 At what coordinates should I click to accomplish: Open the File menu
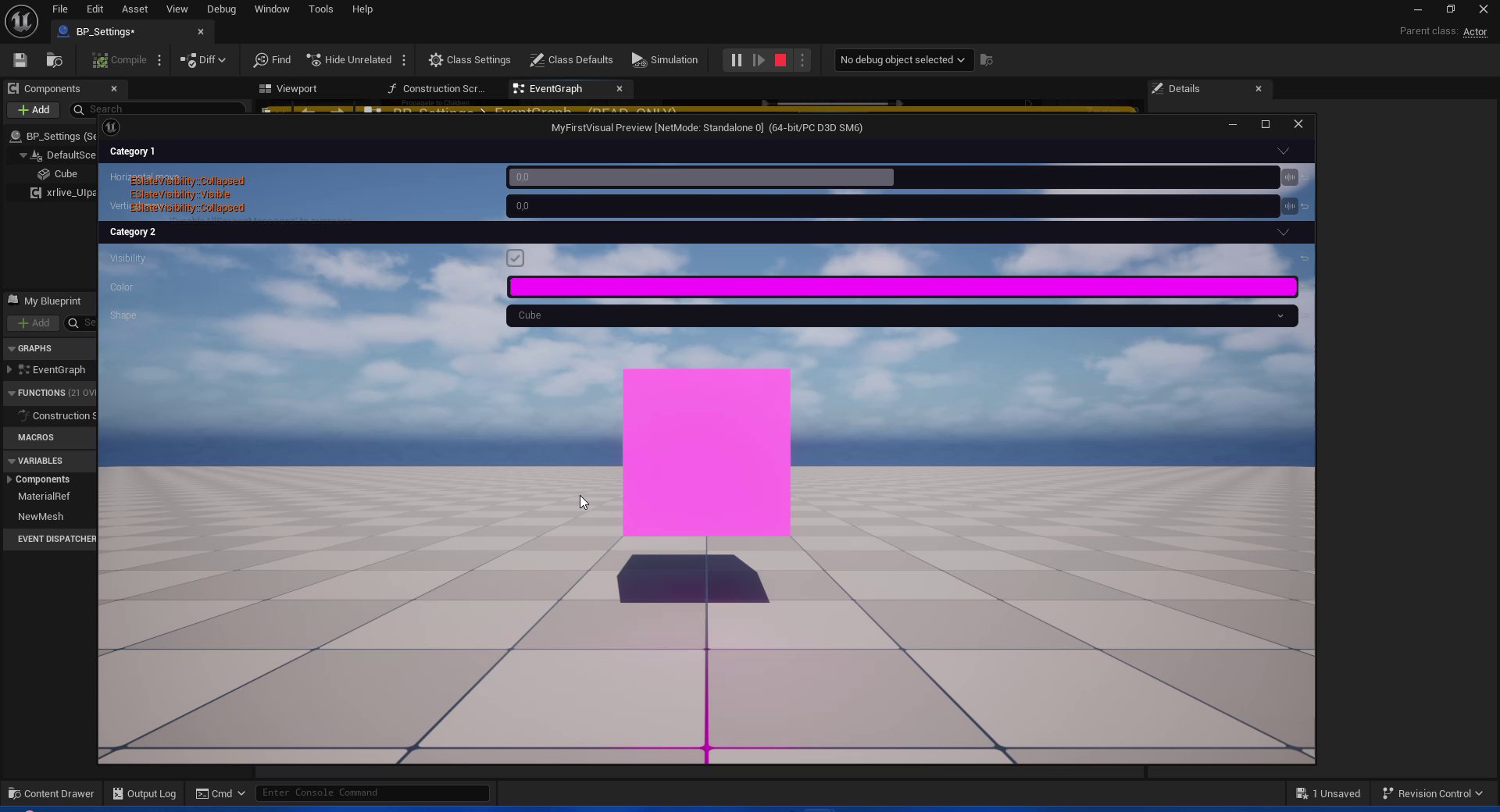click(60, 9)
